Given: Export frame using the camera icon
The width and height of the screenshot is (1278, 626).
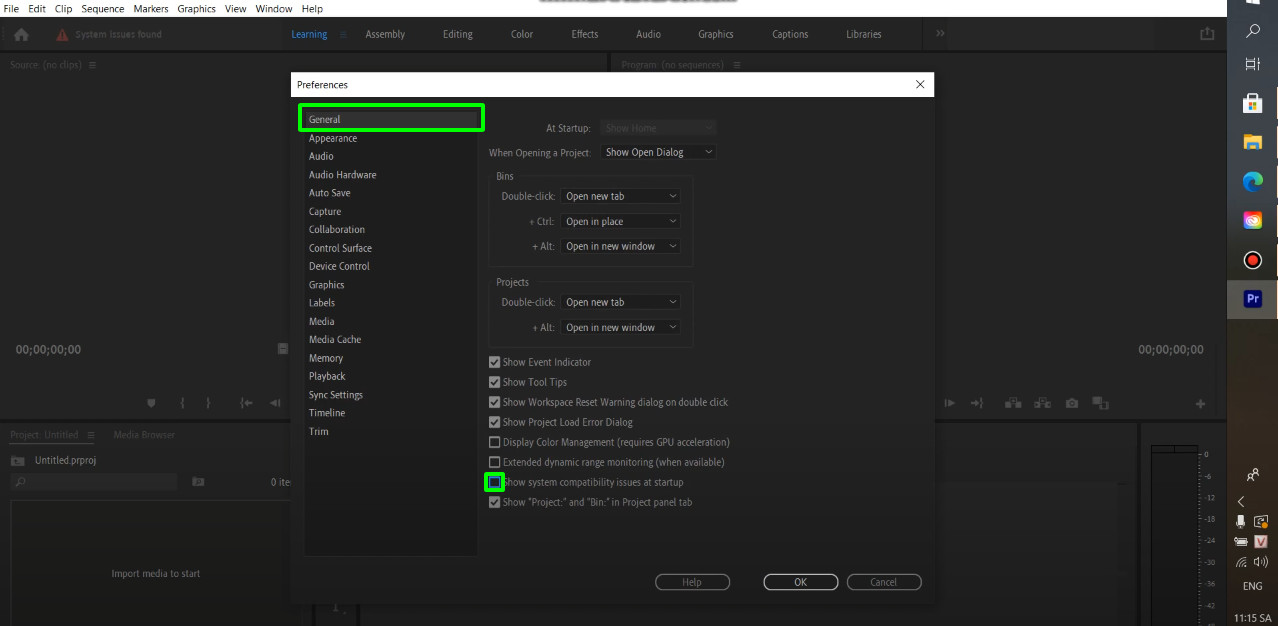Looking at the screenshot, I should point(1072,403).
